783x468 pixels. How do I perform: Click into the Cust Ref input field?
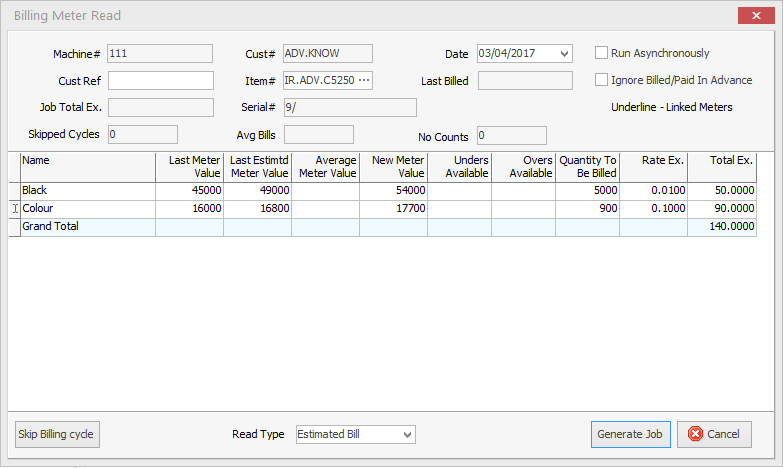pos(160,81)
